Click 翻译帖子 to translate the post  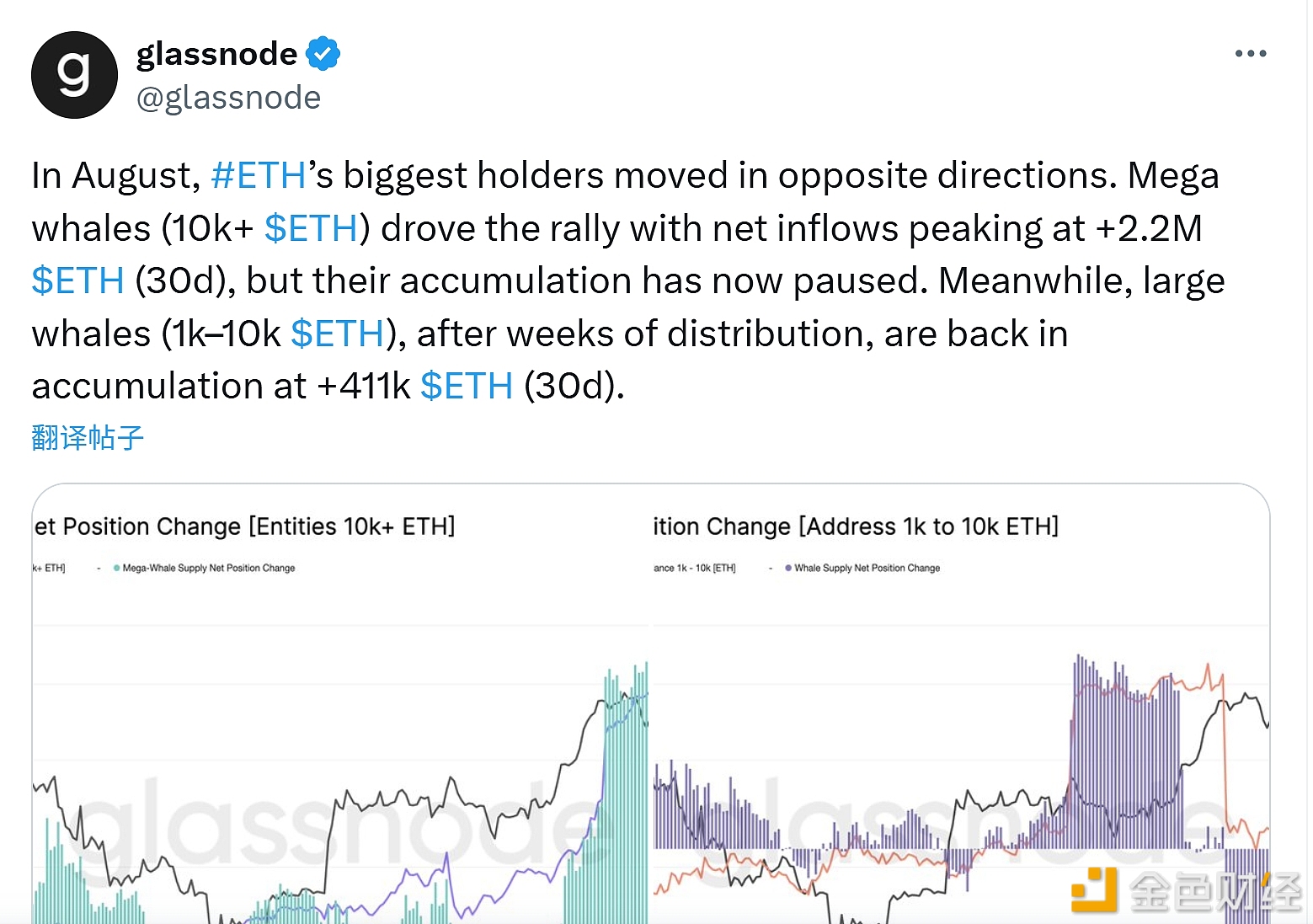(x=88, y=438)
